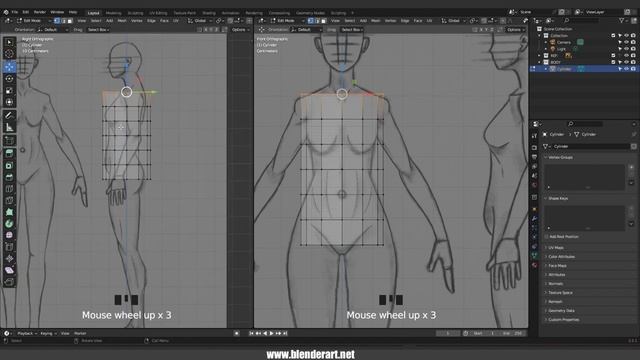Open the Modifiers wrench properties tab

[534, 219]
